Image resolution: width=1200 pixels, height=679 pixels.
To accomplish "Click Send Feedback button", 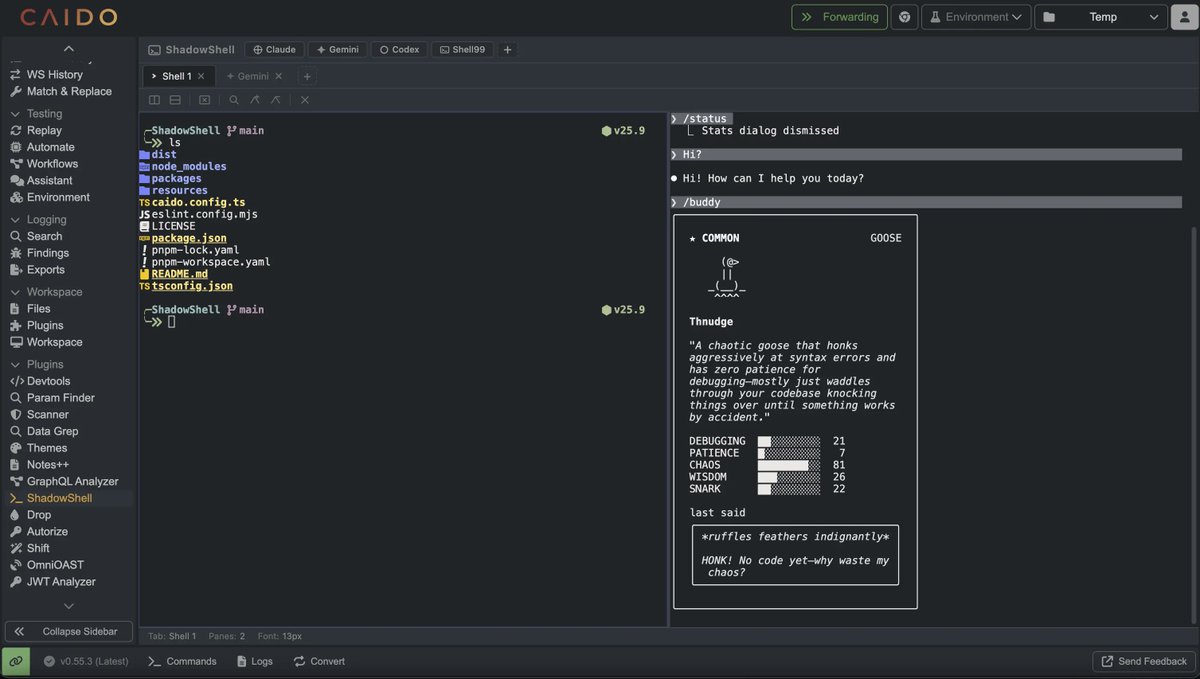I will pyautogui.click(x=1144, y=661).
